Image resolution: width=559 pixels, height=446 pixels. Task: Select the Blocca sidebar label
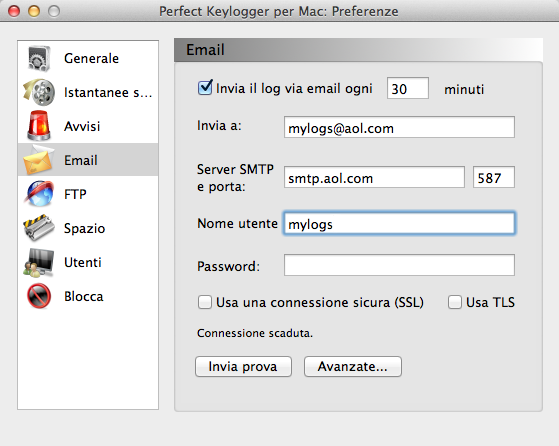[x=84, y=296]
